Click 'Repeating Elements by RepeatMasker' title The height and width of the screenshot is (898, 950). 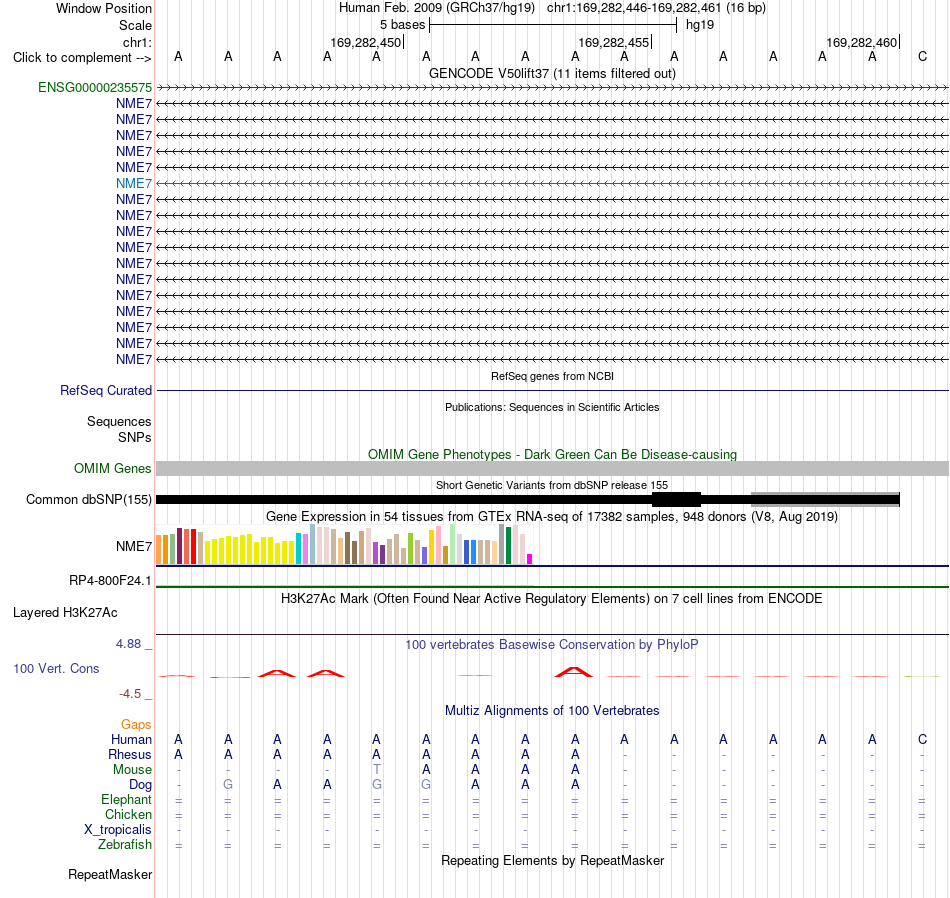553,861
